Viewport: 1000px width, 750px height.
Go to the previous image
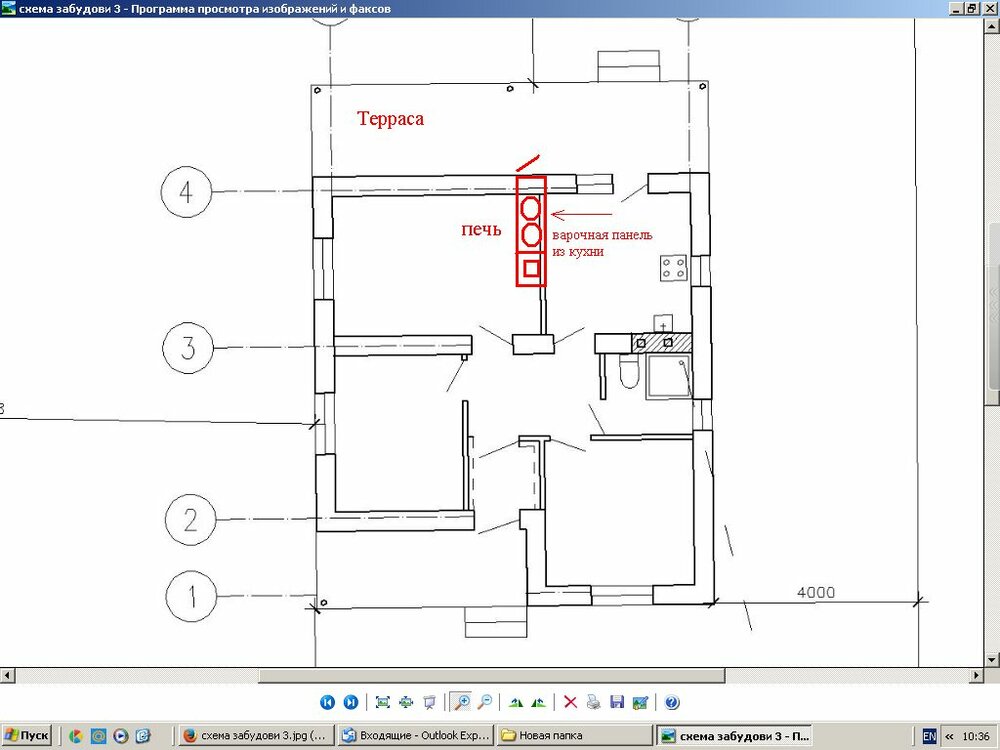point(327,702)
